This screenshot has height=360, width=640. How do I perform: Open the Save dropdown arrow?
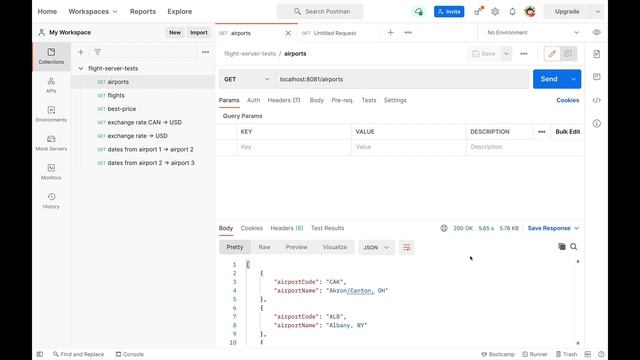(506, 53)
